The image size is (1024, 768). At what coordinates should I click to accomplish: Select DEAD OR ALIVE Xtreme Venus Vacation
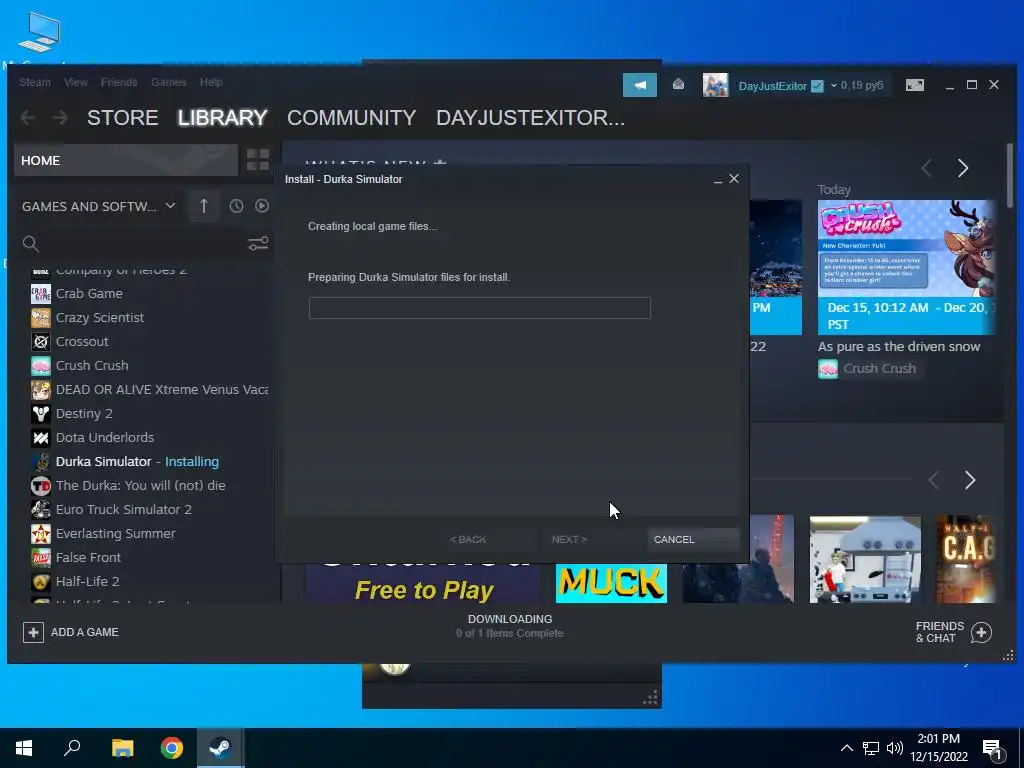click(x=150, y=390)
